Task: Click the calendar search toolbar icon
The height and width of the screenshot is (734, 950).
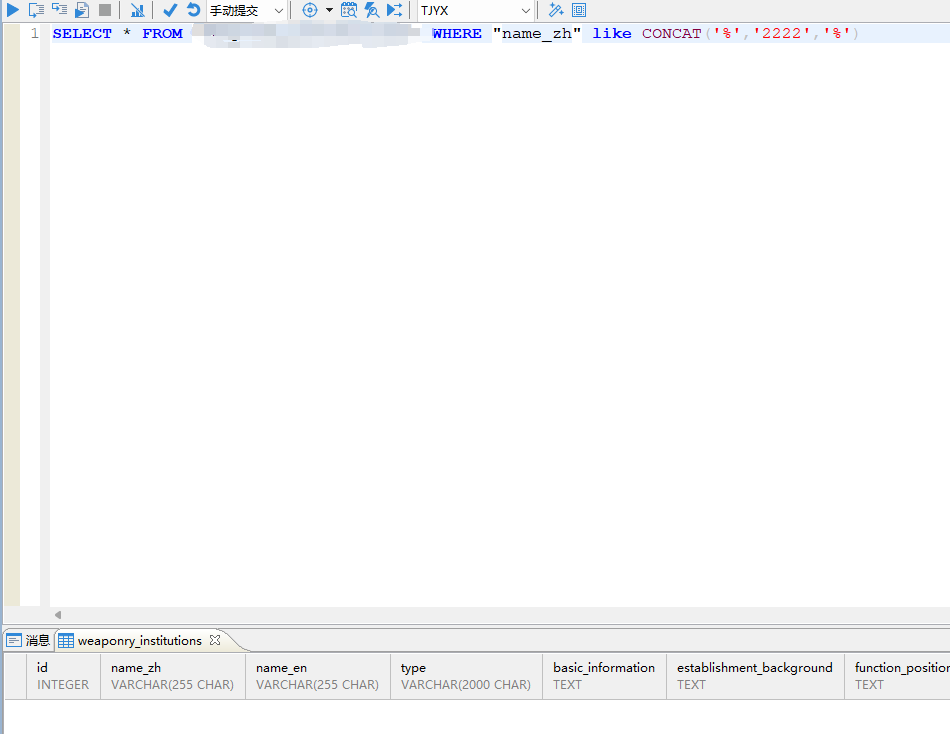Action: tap(349, 10)
